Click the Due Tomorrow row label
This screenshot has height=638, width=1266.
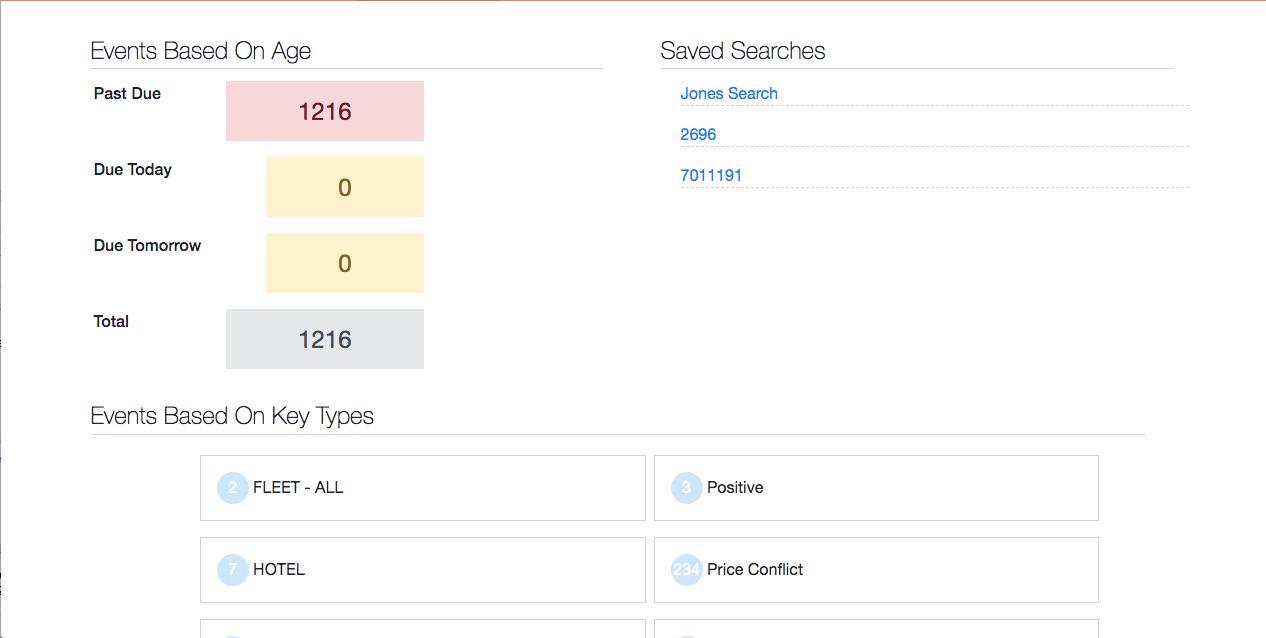pyautogui.click(x=147, y=246)
